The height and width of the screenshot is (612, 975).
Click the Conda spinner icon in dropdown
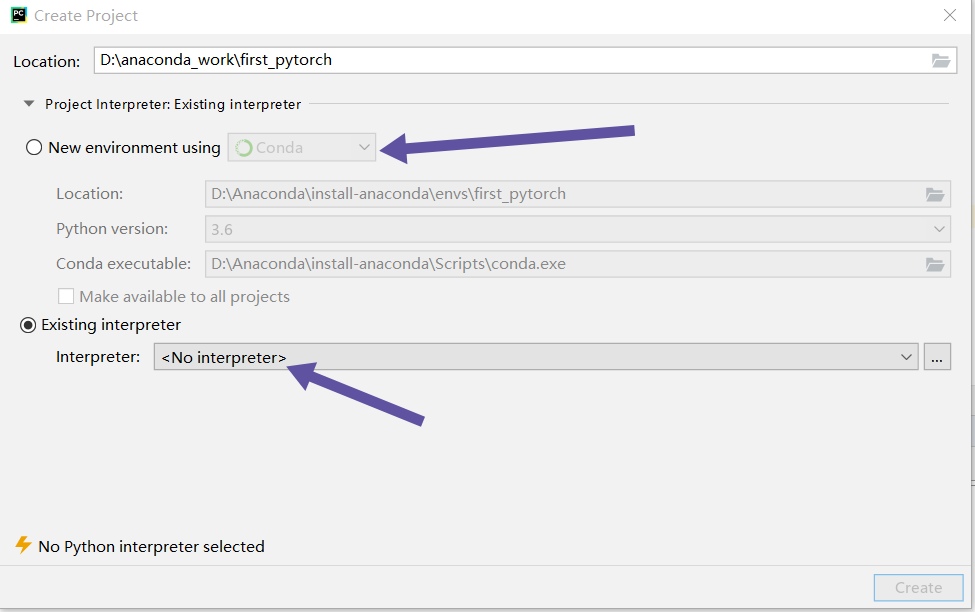click(244, 148)
